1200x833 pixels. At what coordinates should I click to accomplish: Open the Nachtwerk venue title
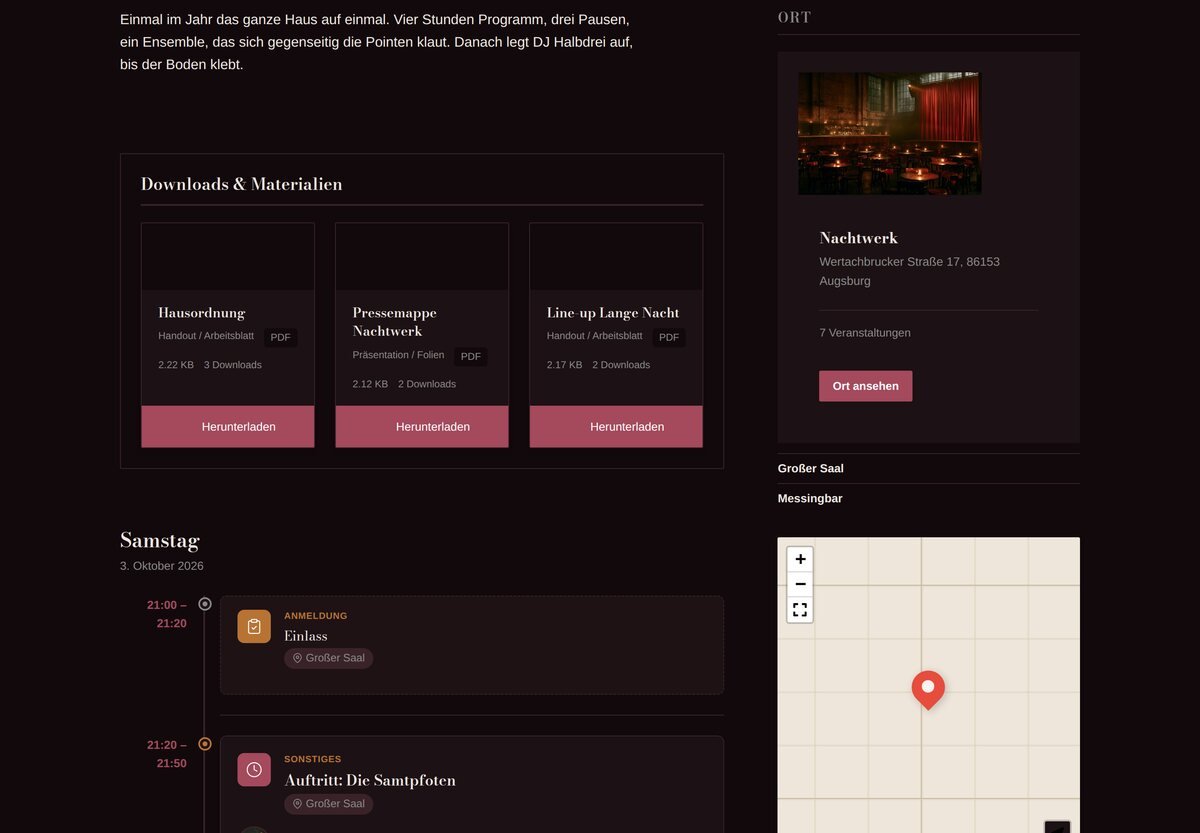859,238
